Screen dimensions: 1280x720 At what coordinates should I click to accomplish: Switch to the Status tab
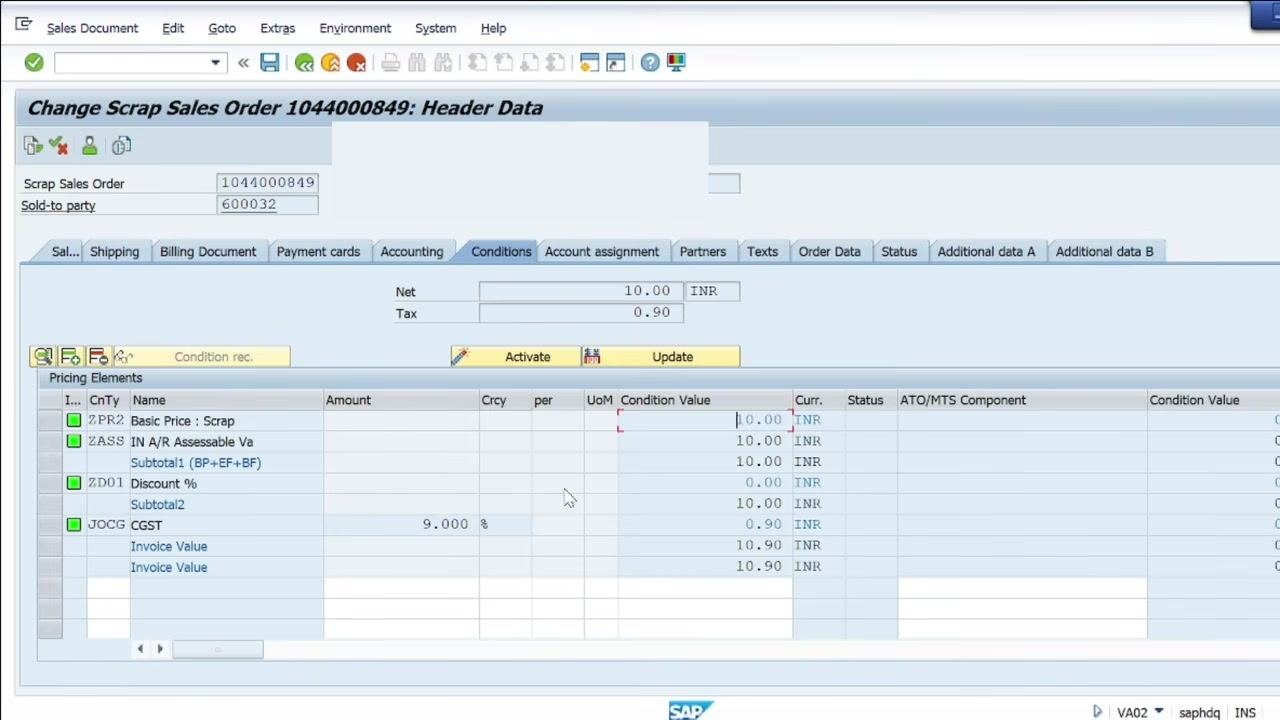899,251
